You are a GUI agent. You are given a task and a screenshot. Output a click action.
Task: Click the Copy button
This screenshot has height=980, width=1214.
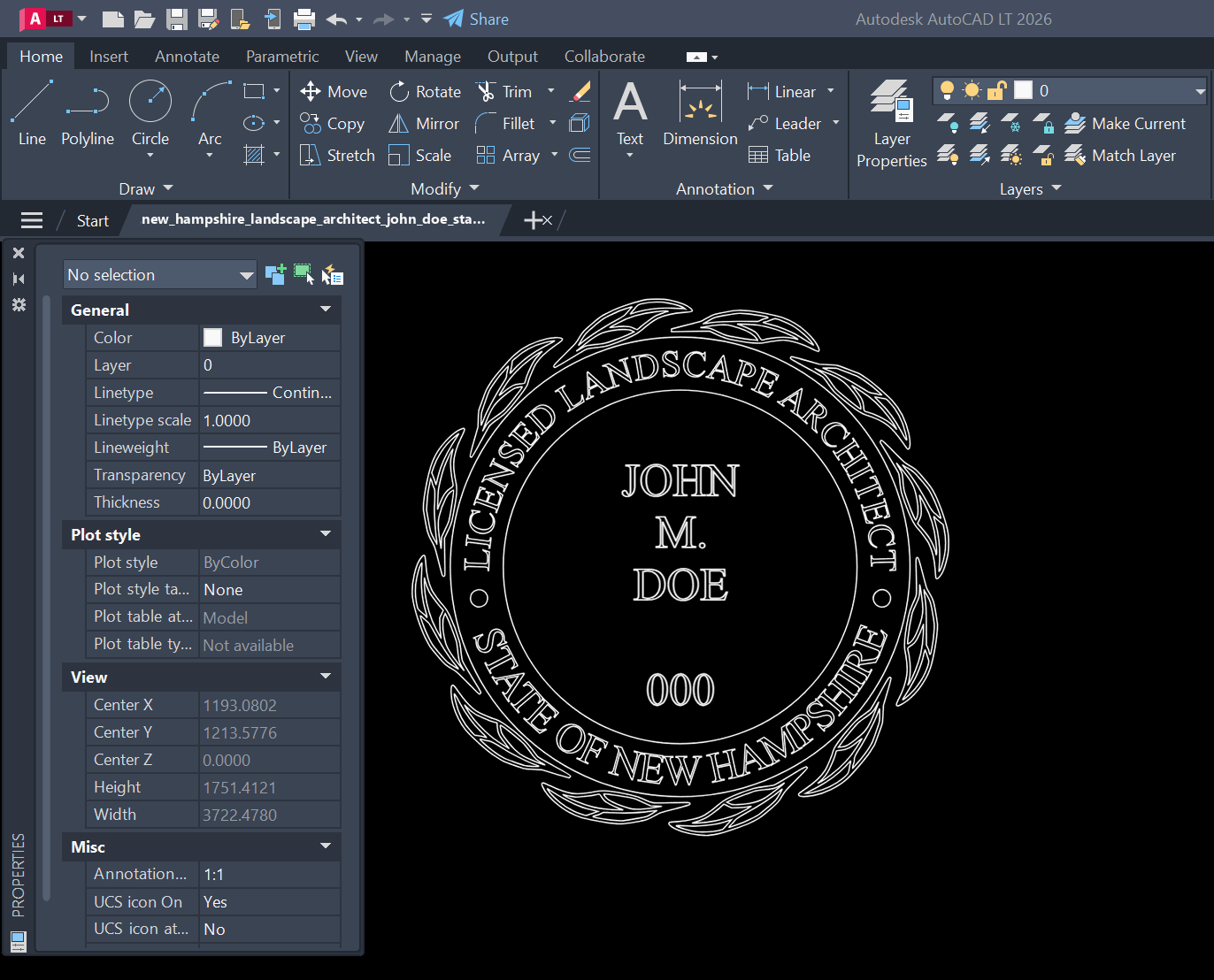[x=332, y=124]
